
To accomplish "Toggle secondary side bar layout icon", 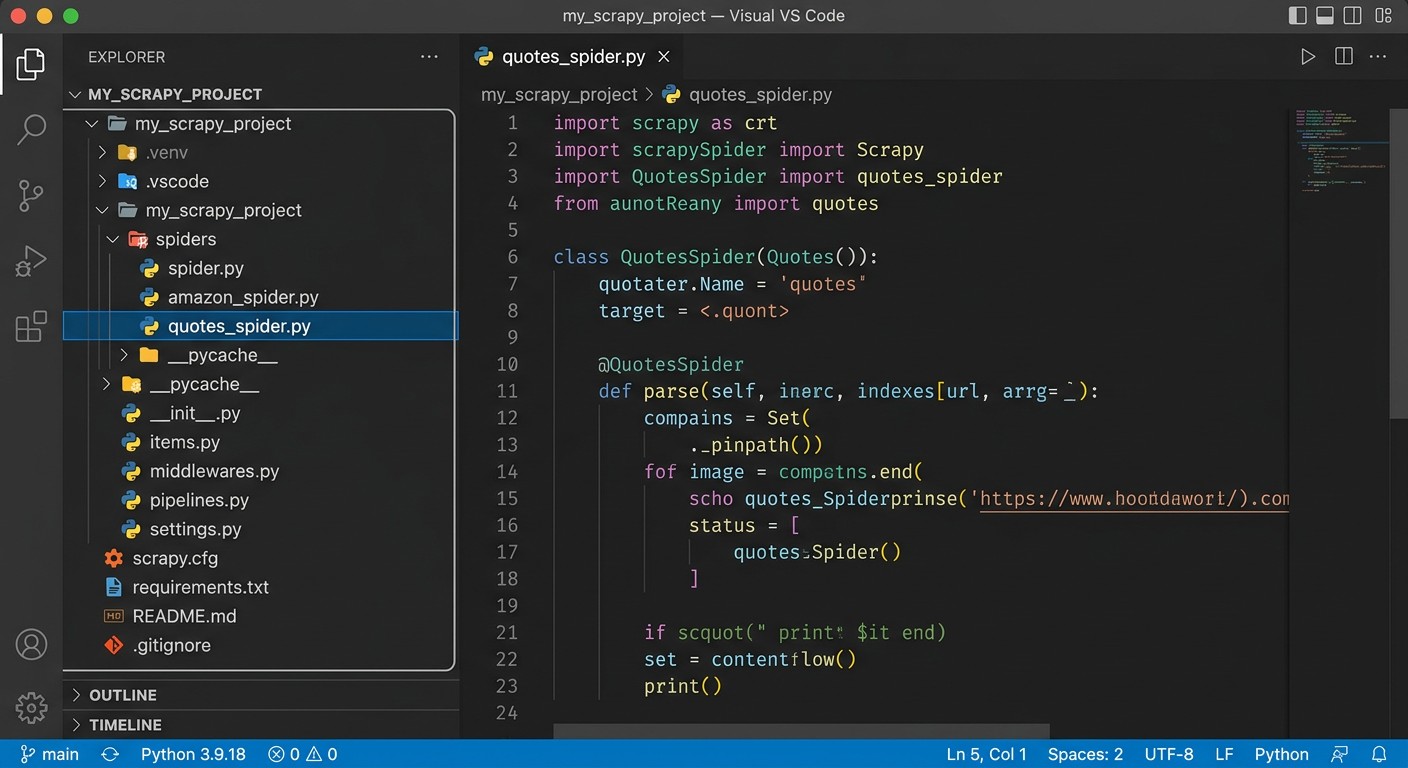I will pos(1353,16).
